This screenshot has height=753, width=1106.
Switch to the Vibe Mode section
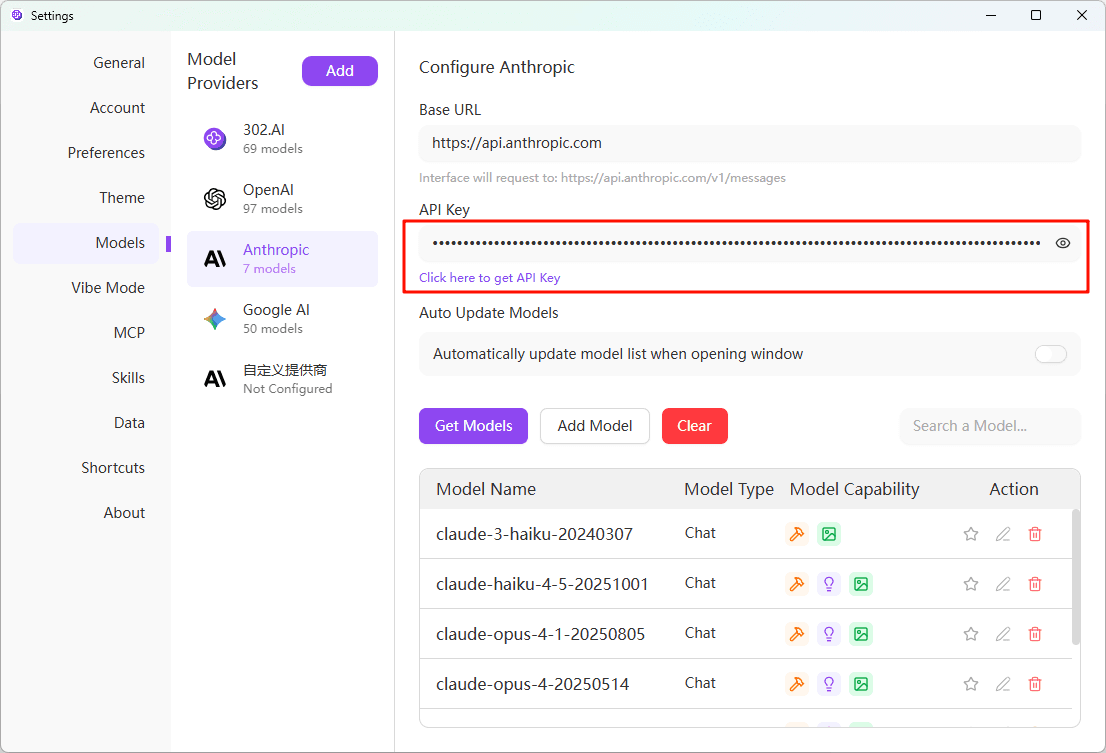point(107,287)
